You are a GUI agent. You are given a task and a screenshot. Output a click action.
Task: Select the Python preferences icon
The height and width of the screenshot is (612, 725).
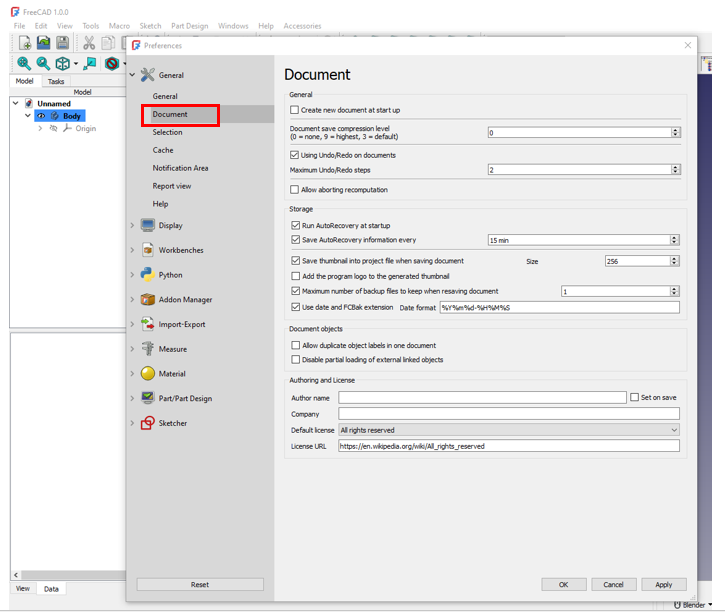[x=148, y=275]
